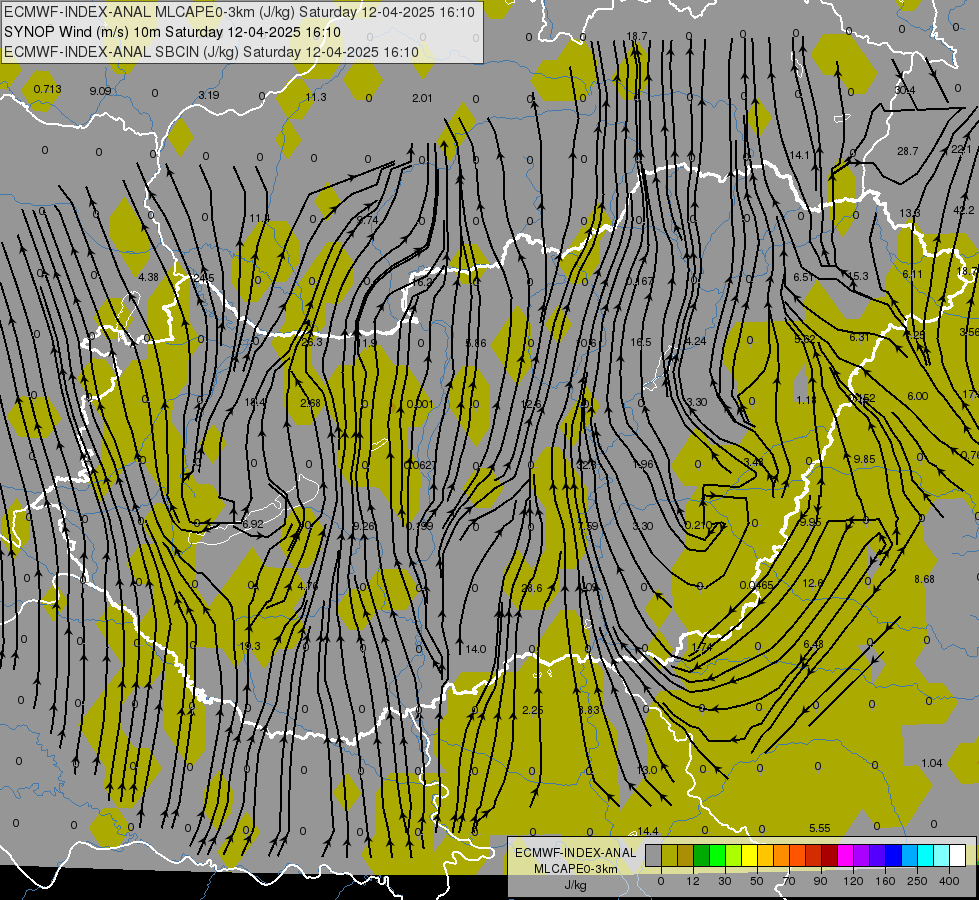Click the map value 6.00
The height and width of the screenshot is (900, 979).
point(917,396)
